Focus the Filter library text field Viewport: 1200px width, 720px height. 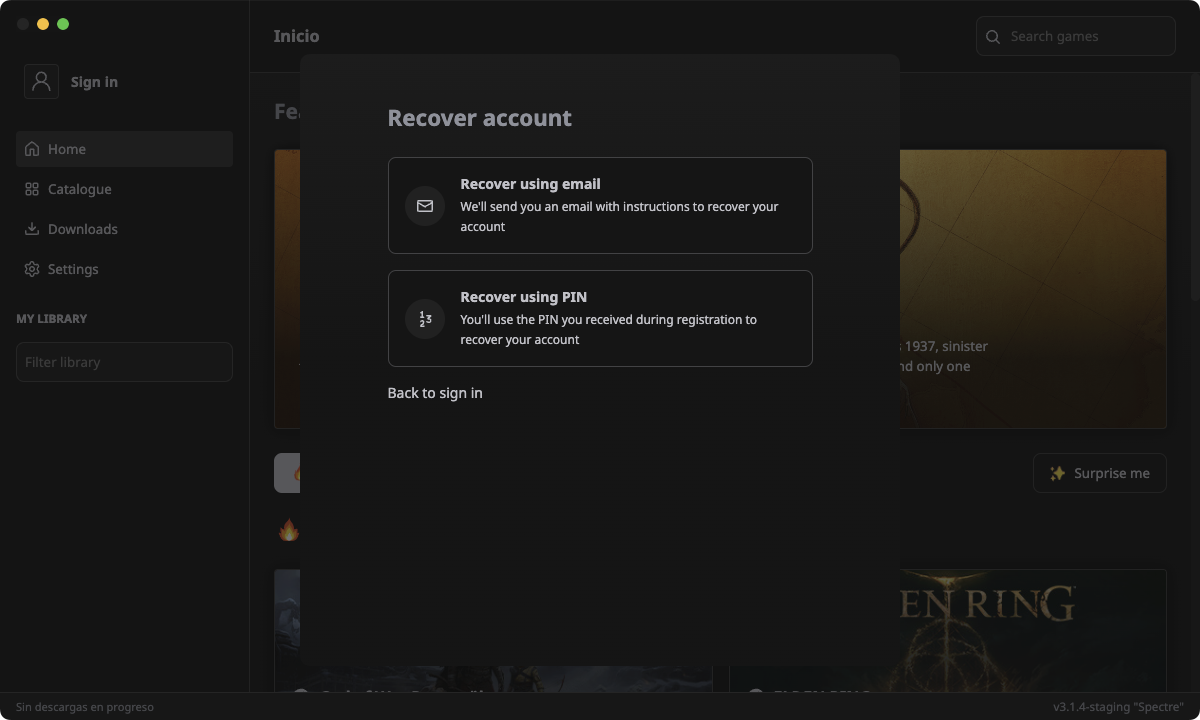coord(124,362)
